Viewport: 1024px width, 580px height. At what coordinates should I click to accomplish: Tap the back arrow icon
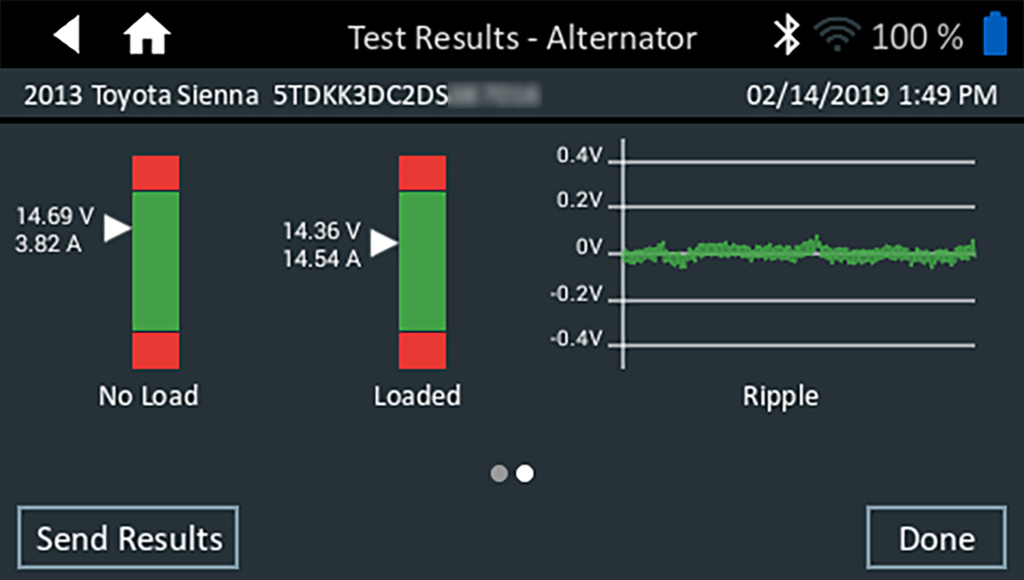(67, 37)
